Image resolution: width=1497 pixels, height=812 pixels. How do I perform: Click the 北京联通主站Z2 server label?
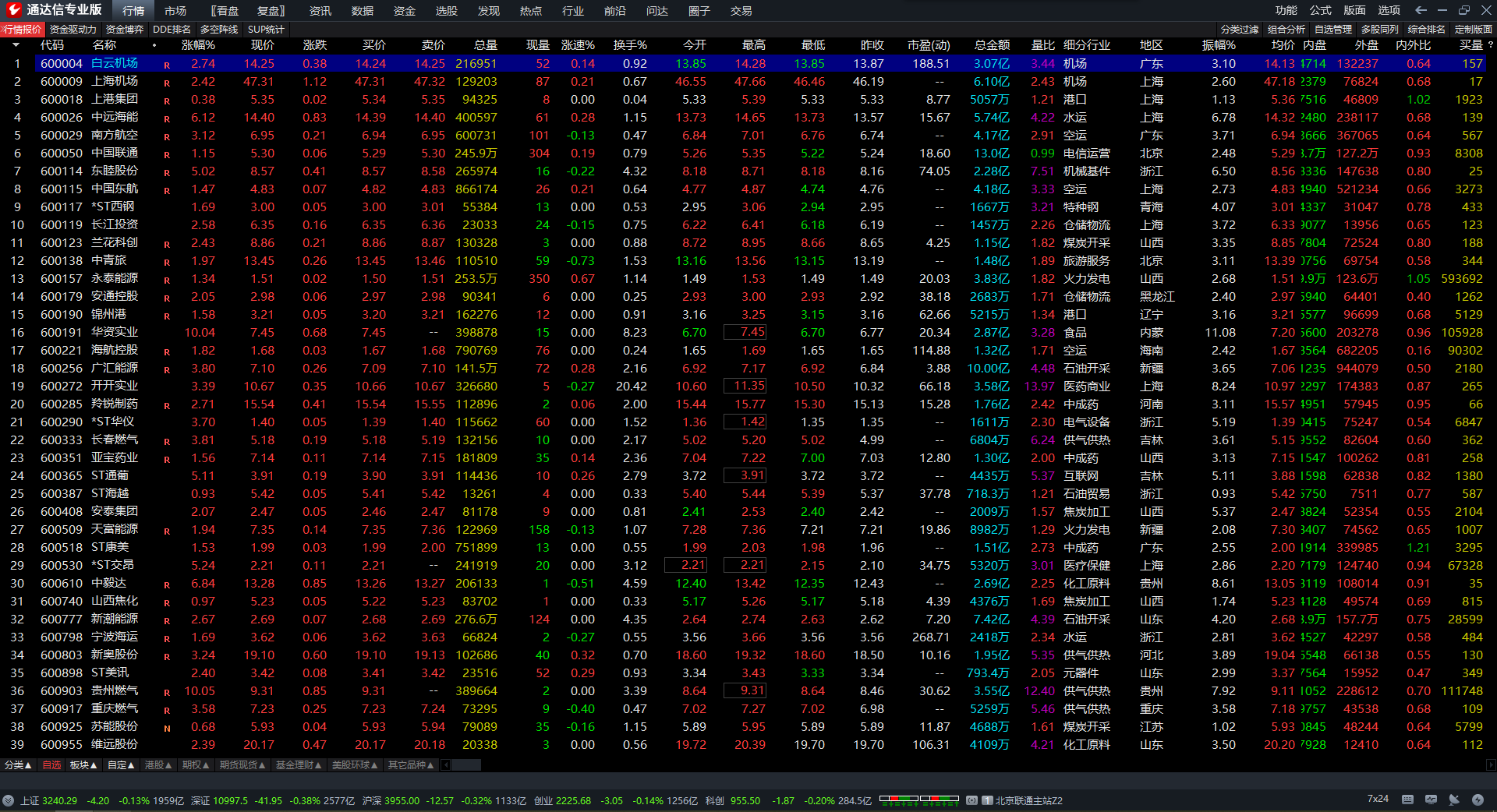[x=1028, y=800]
